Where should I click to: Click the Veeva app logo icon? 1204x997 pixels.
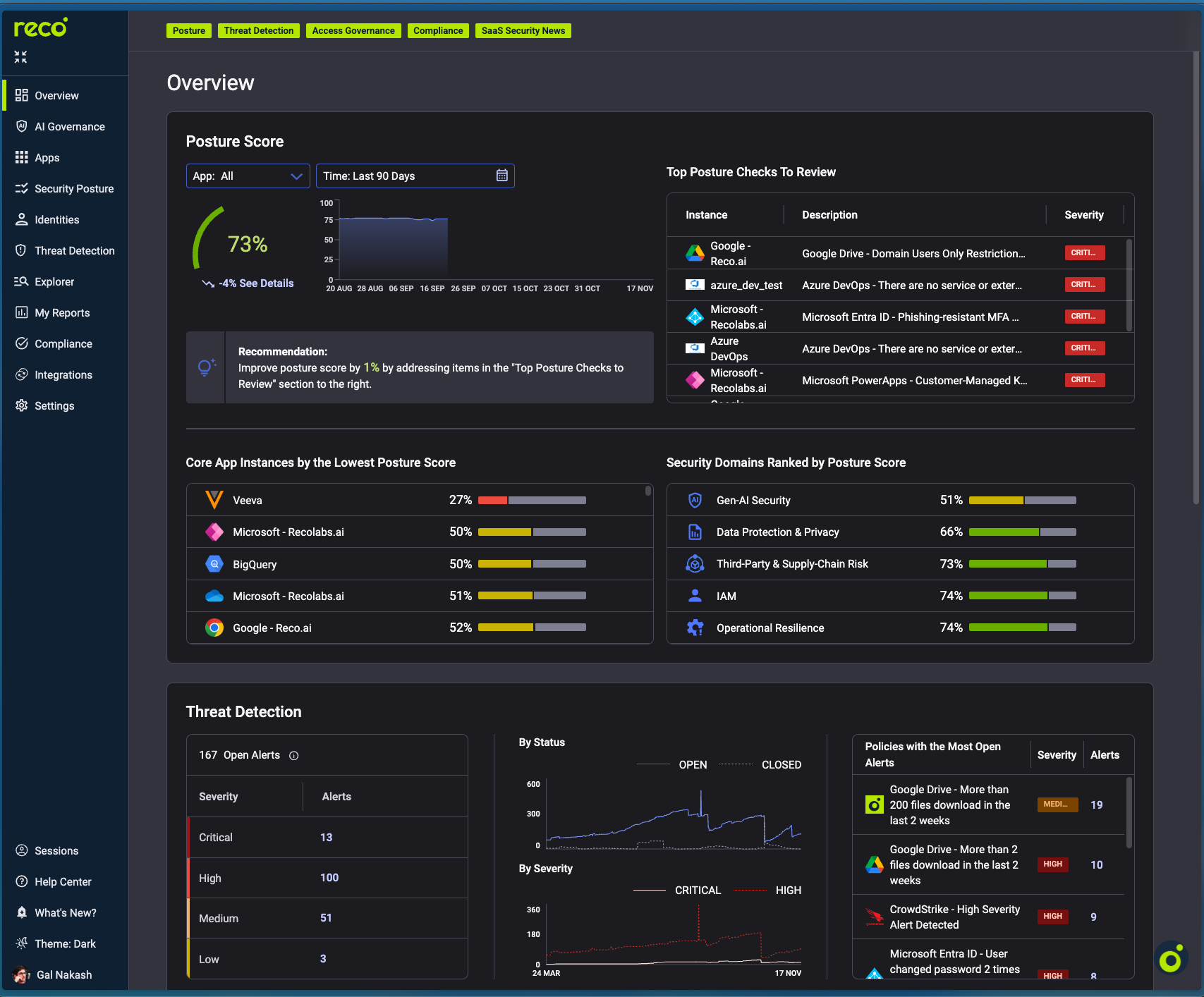point(214,500)
